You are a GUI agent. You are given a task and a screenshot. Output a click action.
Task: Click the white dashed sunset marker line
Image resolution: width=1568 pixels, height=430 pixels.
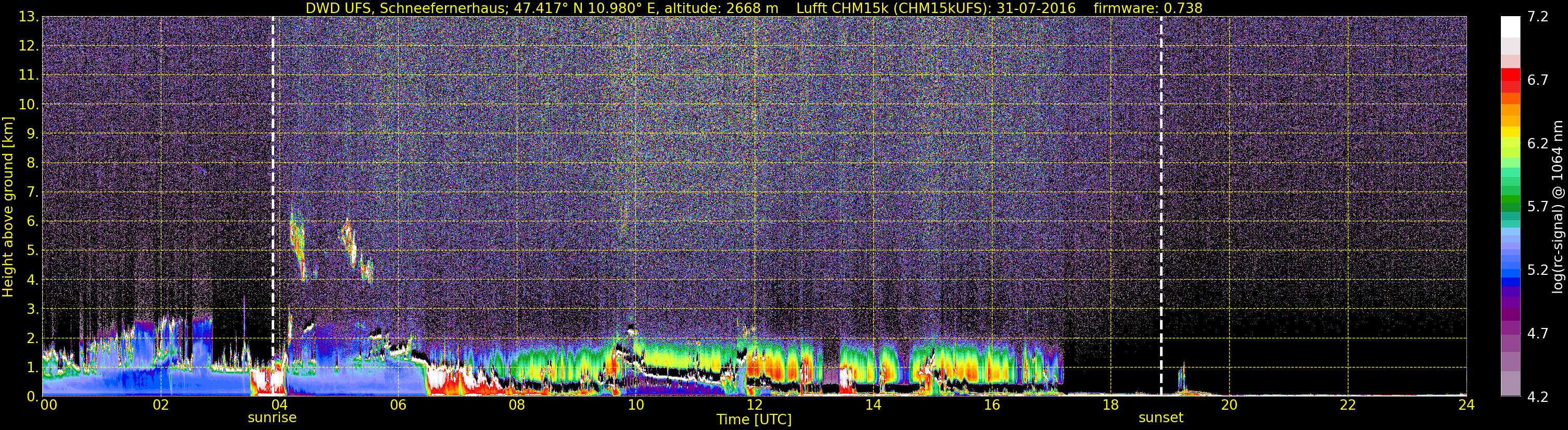pos(1161,206)
